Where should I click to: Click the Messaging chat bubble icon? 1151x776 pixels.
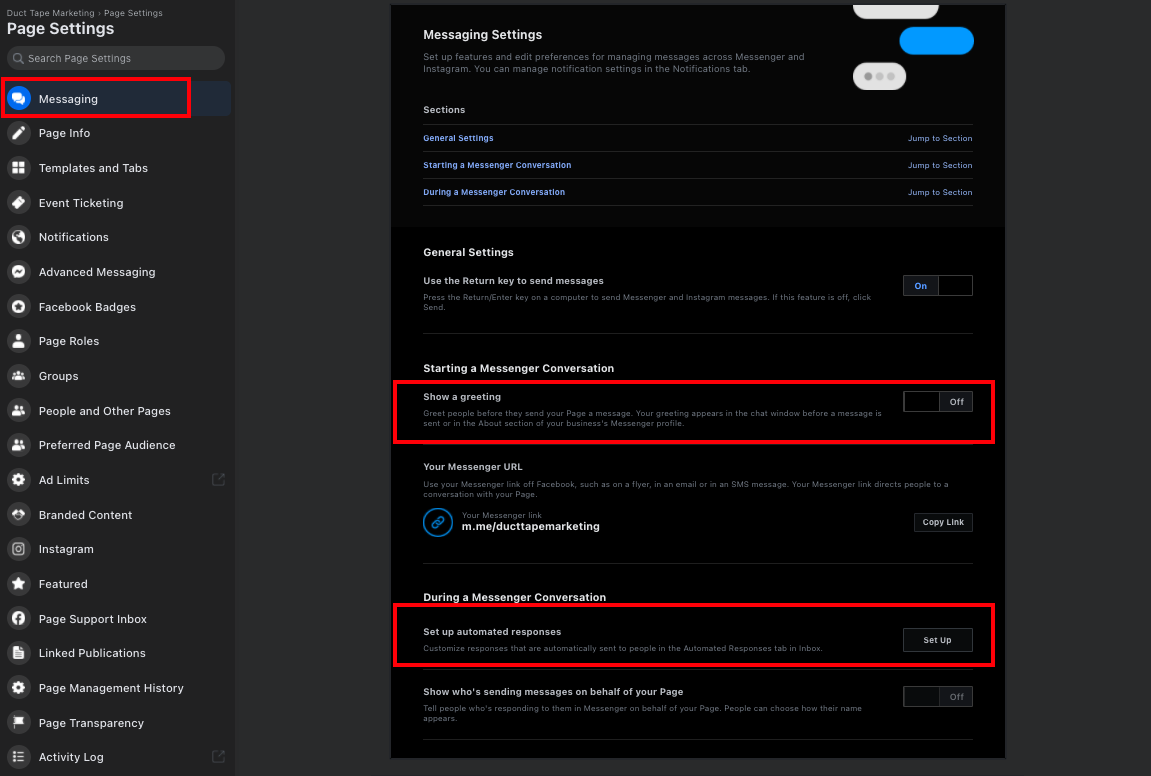pos(19,98)
